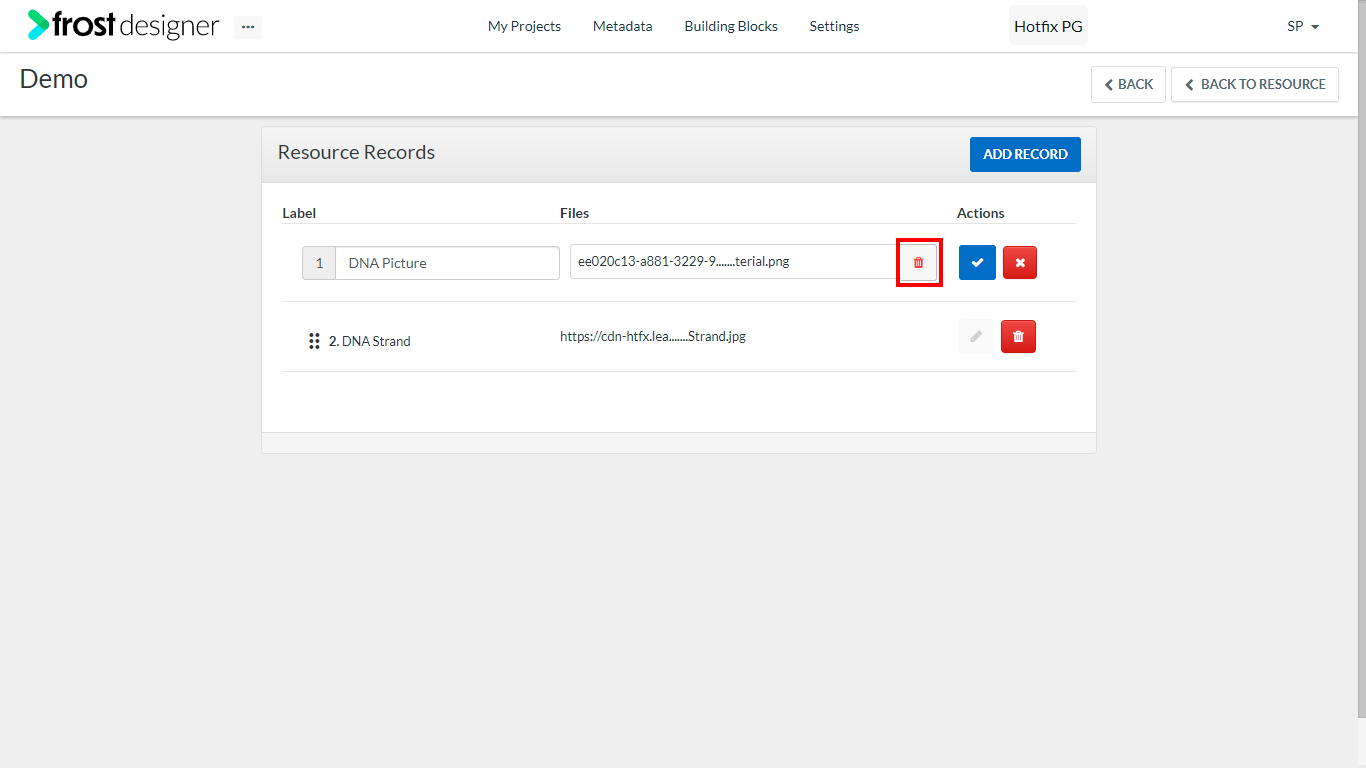Click the Actions column header
The width and height of the screenshot is (1366, 768).
[981, 213]
